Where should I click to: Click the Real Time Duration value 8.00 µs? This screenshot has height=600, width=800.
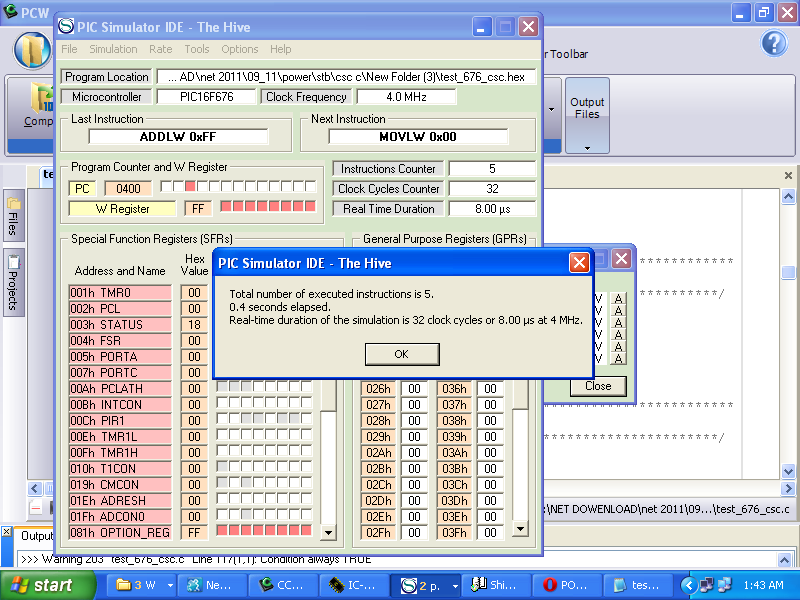pyautogui.click(x=492, y=209)
